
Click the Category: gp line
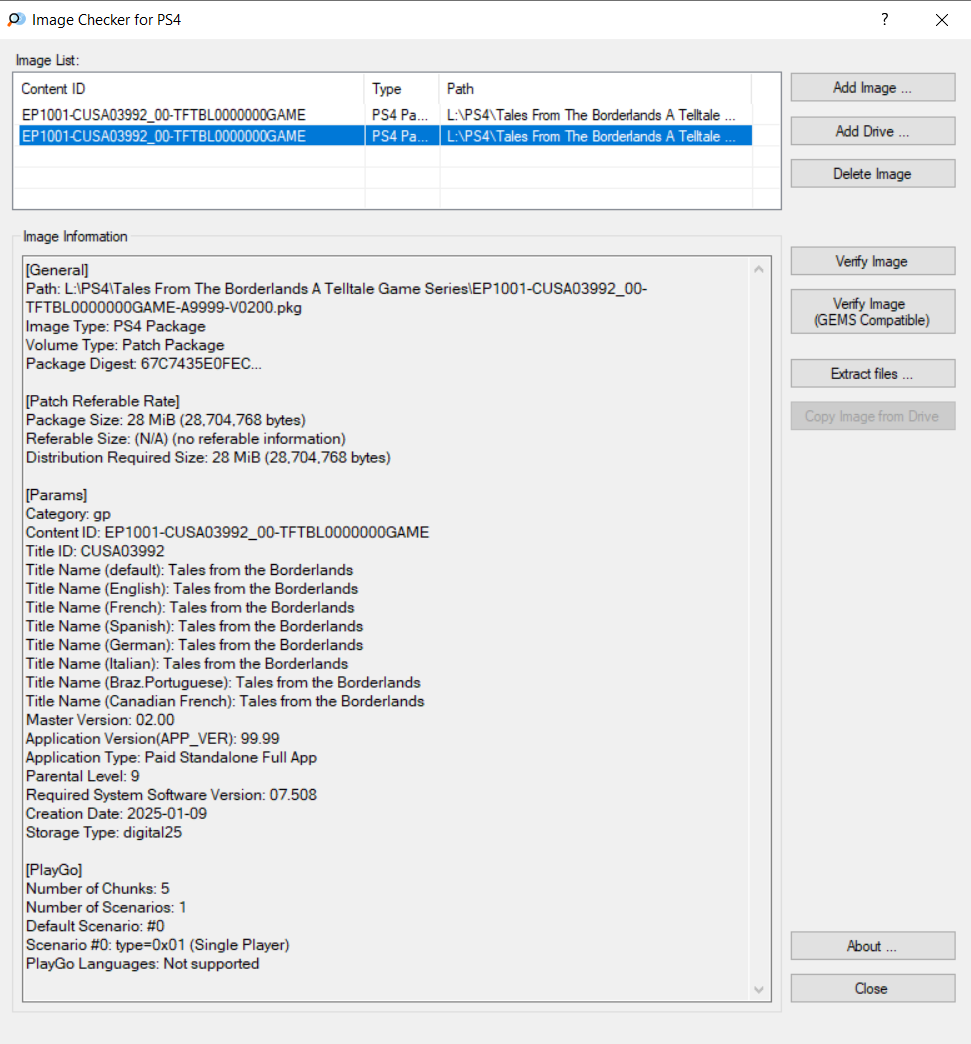pyautogui.click(x=68, y=514)
